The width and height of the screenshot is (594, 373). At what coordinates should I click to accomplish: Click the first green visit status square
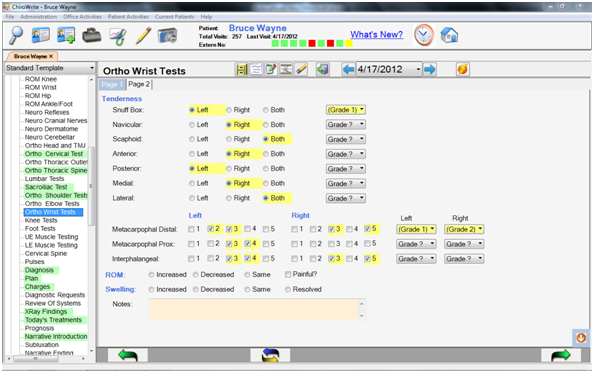[275, 44]
